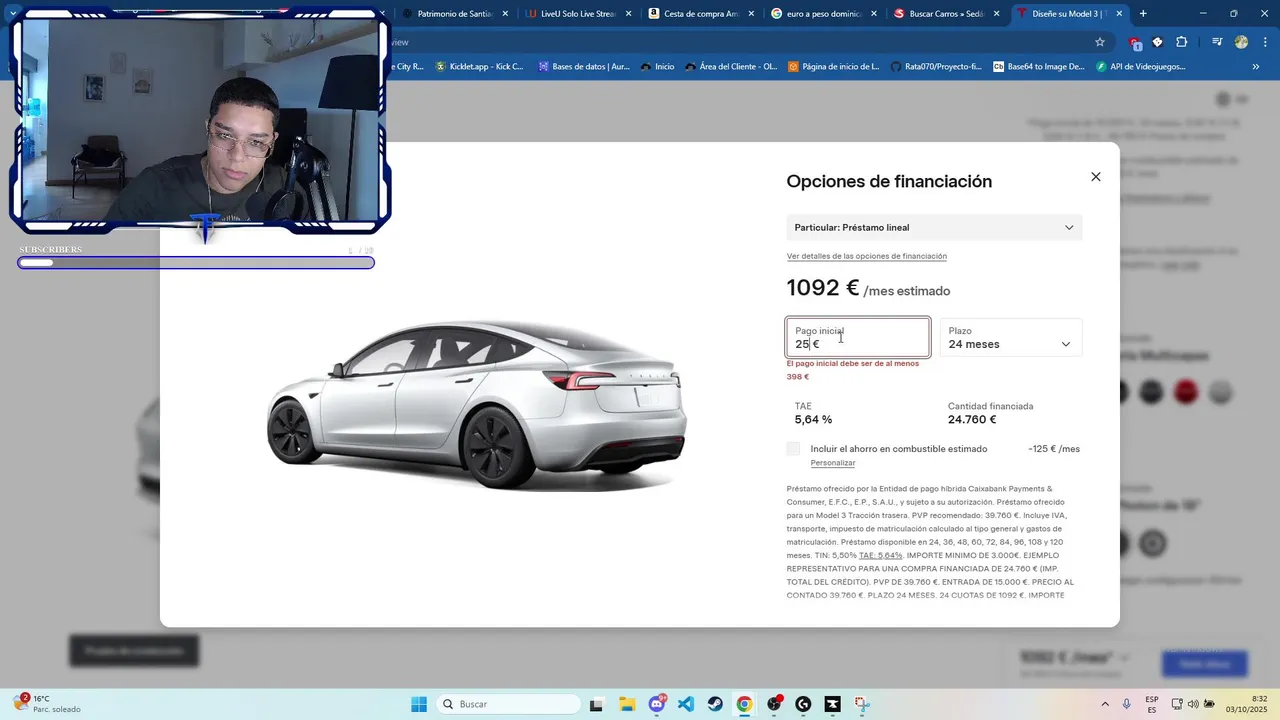Open the red extension with badge
This screenshot has width=1280, height=720.
[1134, 43]
